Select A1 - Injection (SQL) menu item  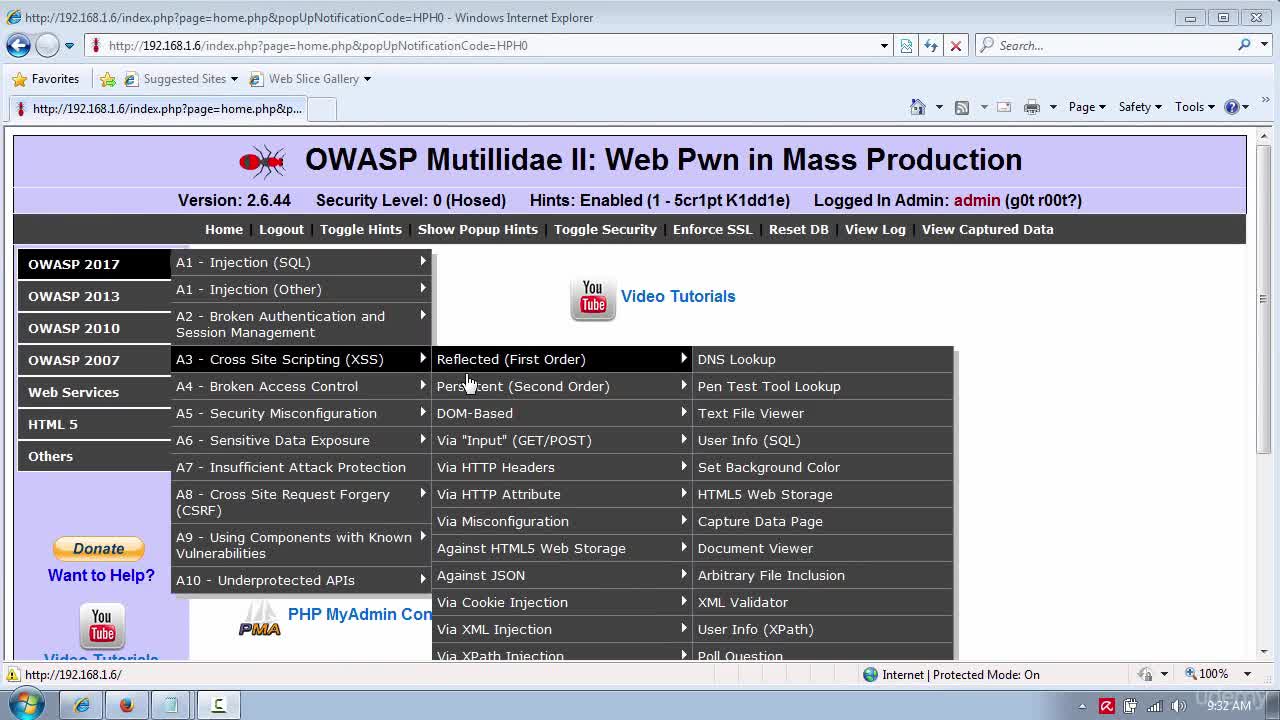[301, 262]
